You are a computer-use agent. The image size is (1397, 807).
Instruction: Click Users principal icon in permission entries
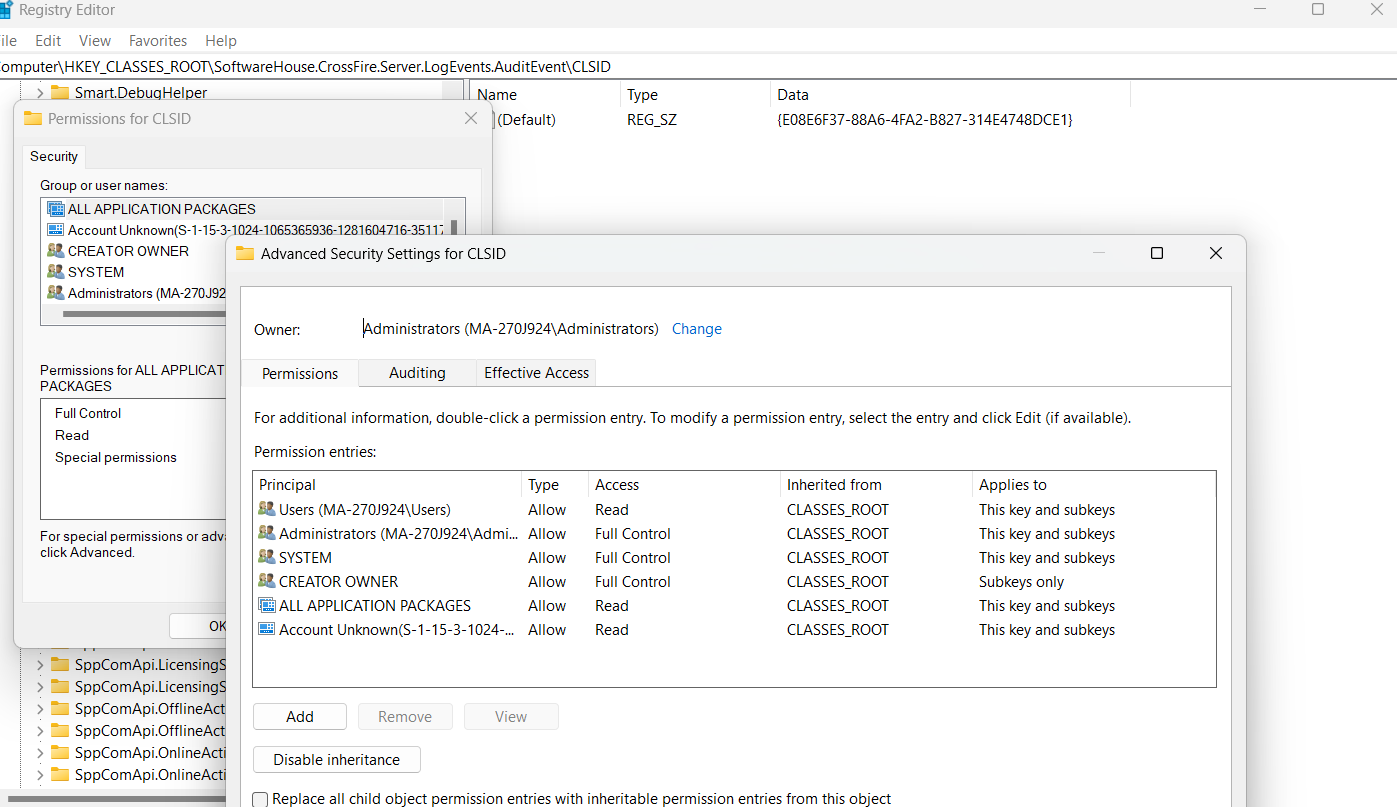pos(266,510)
